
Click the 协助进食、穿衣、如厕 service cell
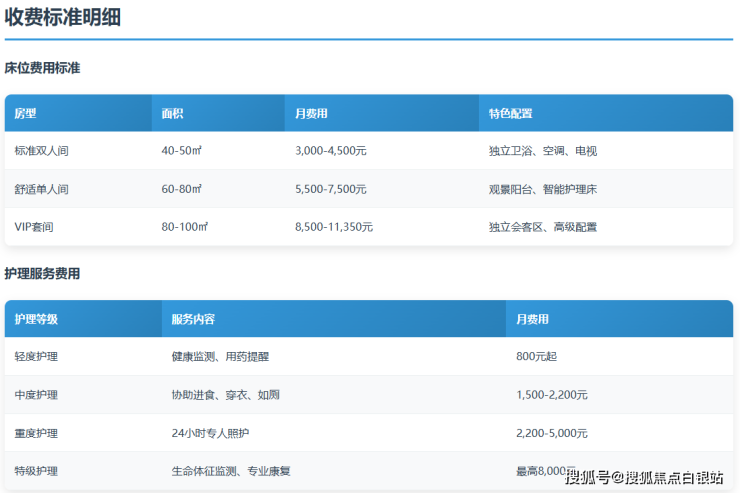coord(223,395)
